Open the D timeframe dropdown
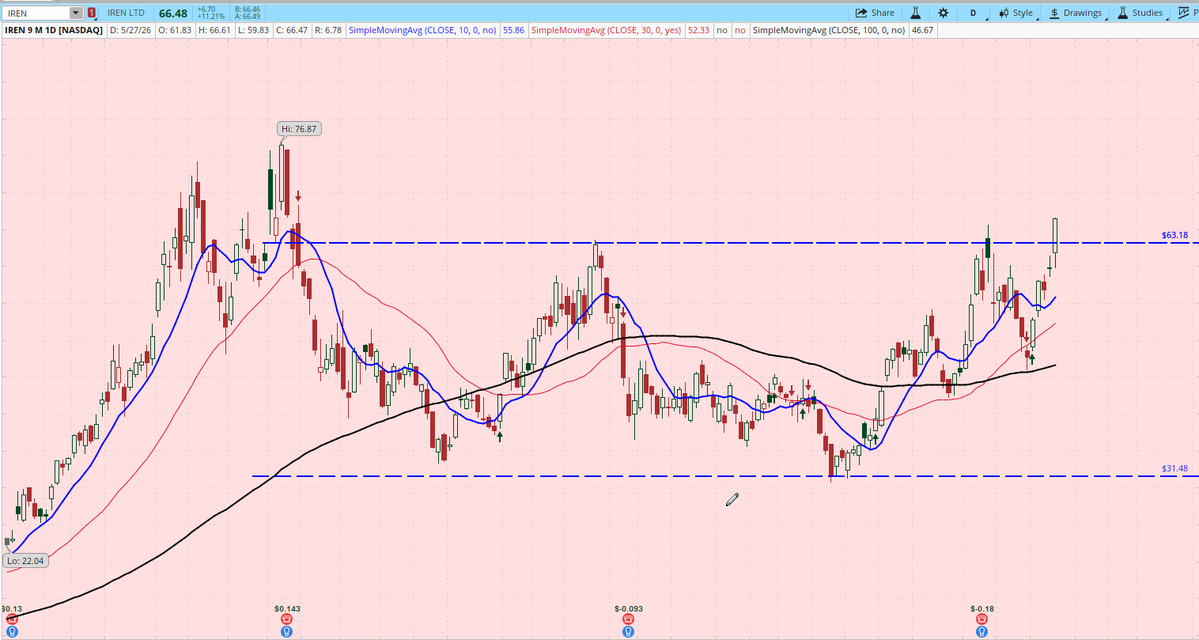Image resolution: width=1199 pixels, height=640 pixels. [973, 13]
